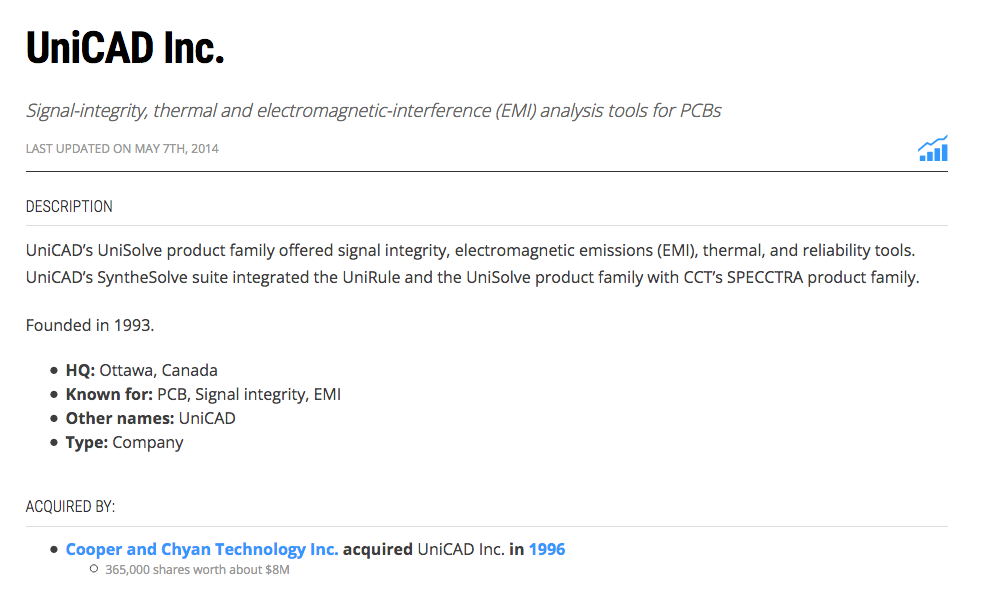Click the UniSolve product family description paragraph
996x608 pixels.
[x=471, y=263]
